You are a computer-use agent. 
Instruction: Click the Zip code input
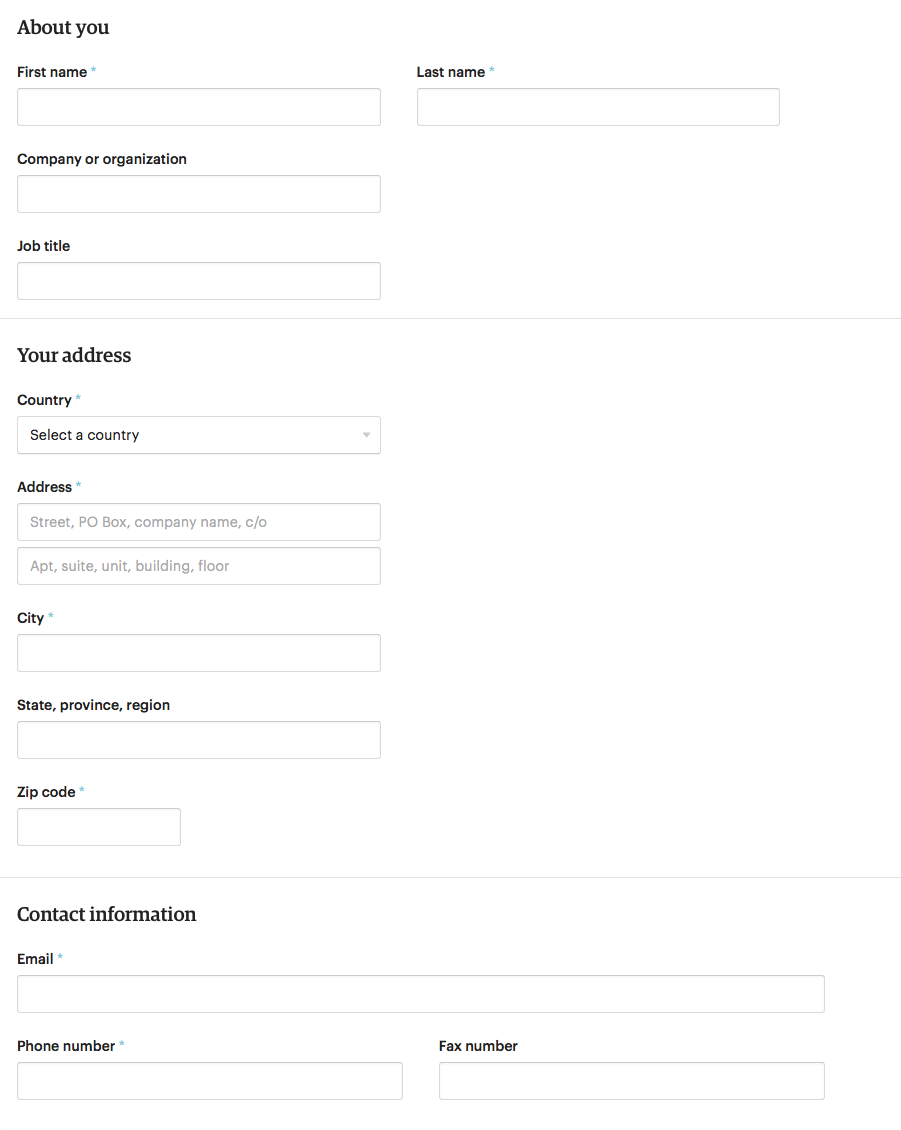(x=99, y=827)
